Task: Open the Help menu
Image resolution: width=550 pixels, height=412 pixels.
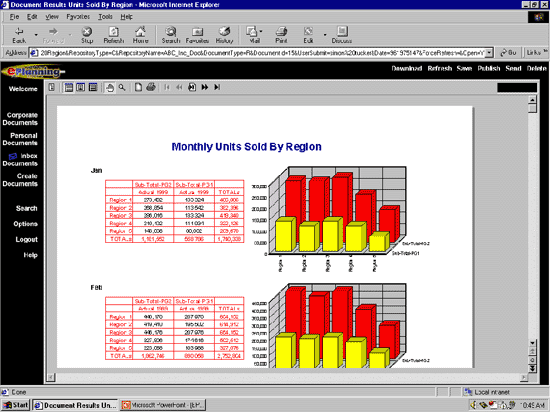Action: click(127, 16)
